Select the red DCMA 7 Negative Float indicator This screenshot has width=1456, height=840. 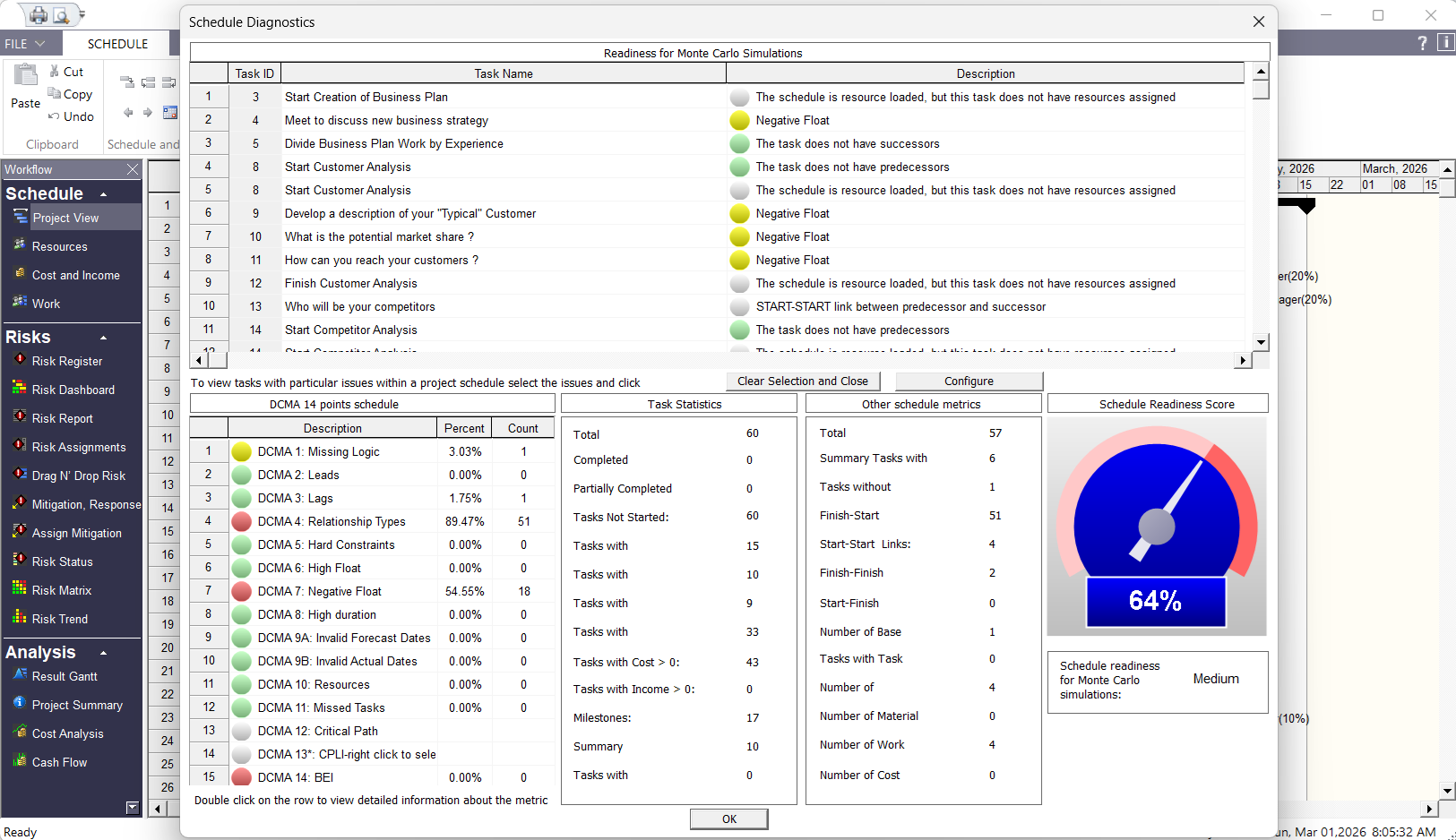pos(241,591)
